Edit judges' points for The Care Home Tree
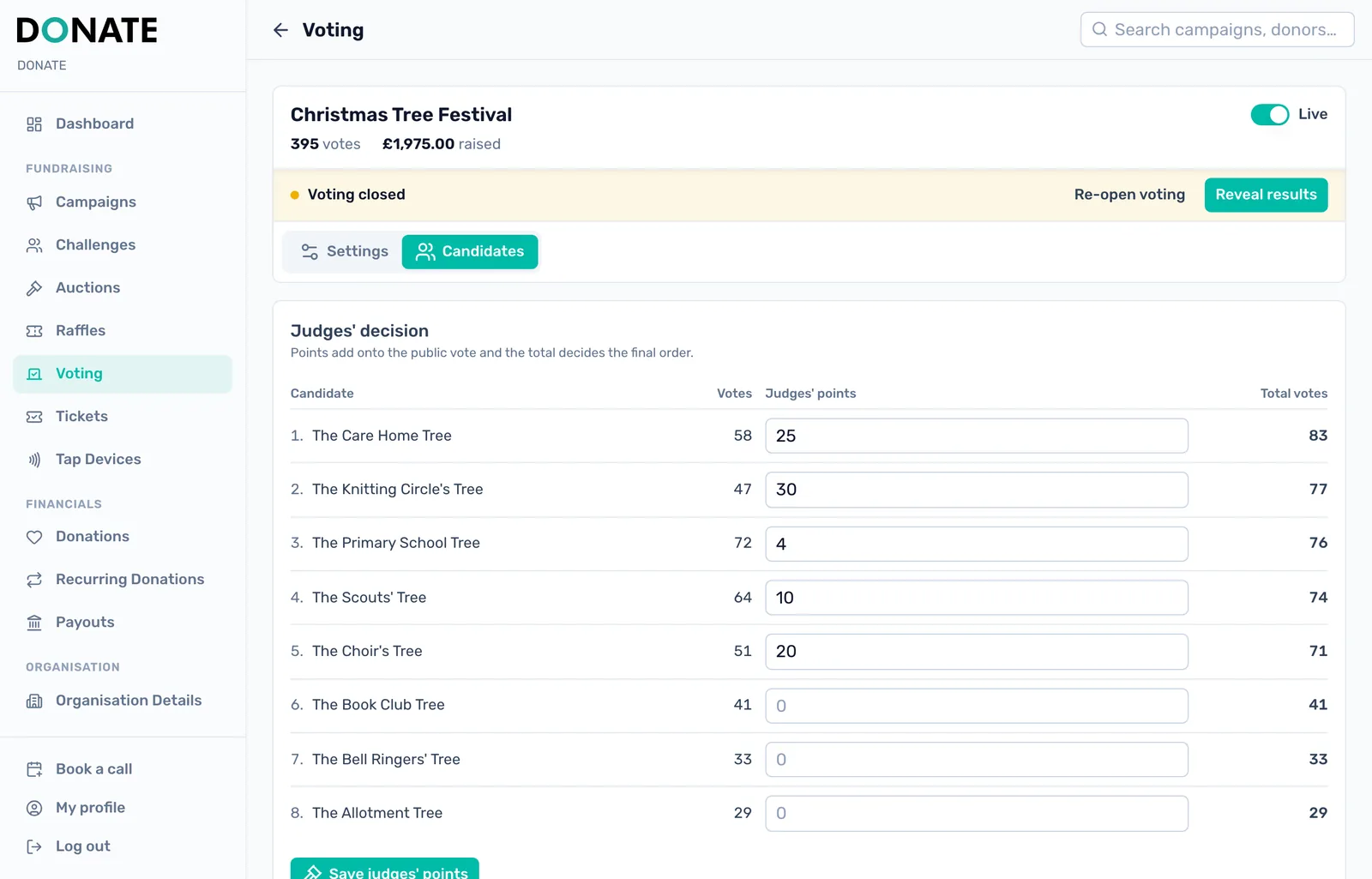The width and height of the screenshot is (1372, 879). tap(976, 436)
